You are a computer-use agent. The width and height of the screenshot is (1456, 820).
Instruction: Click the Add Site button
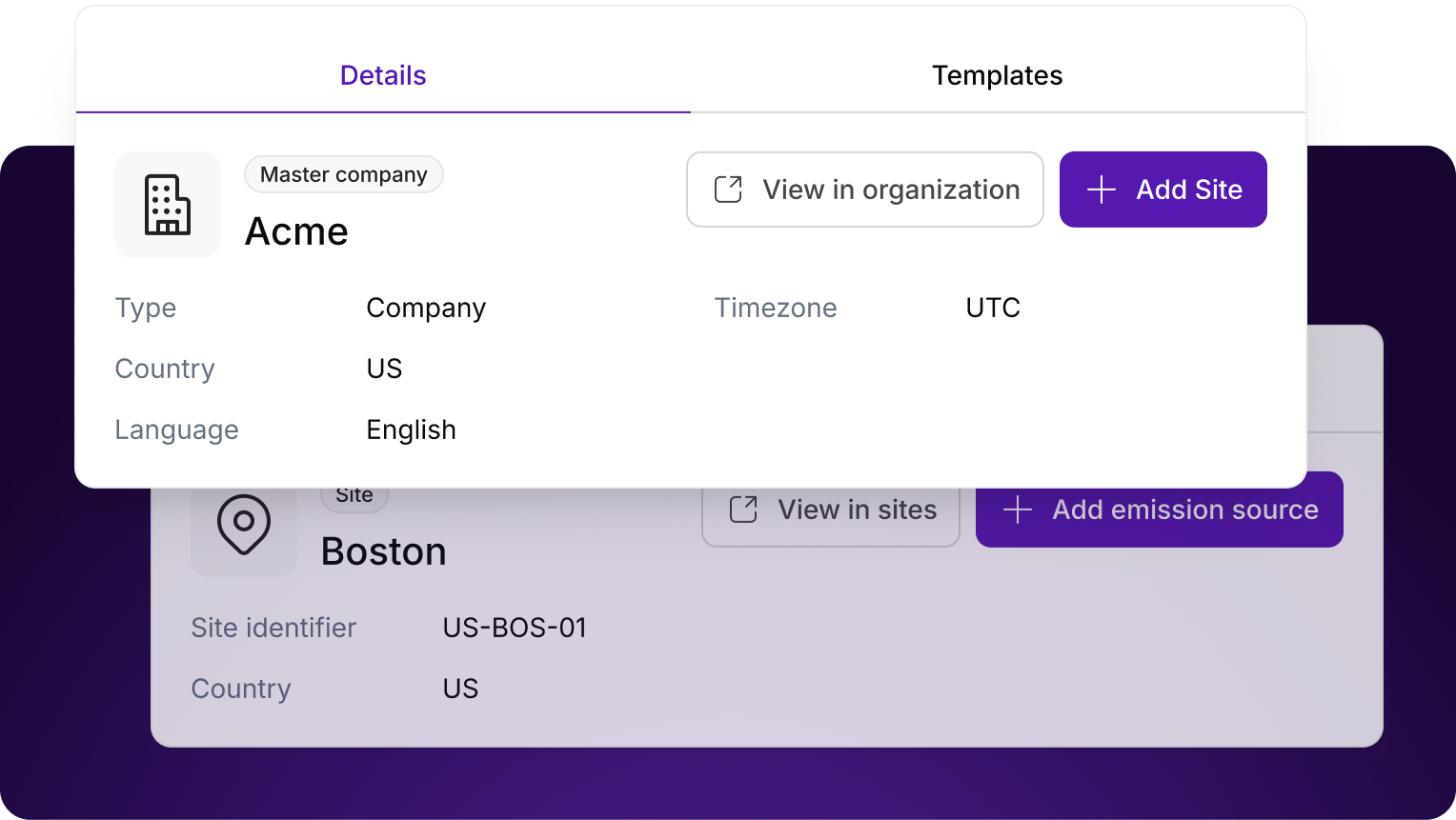1163,190
